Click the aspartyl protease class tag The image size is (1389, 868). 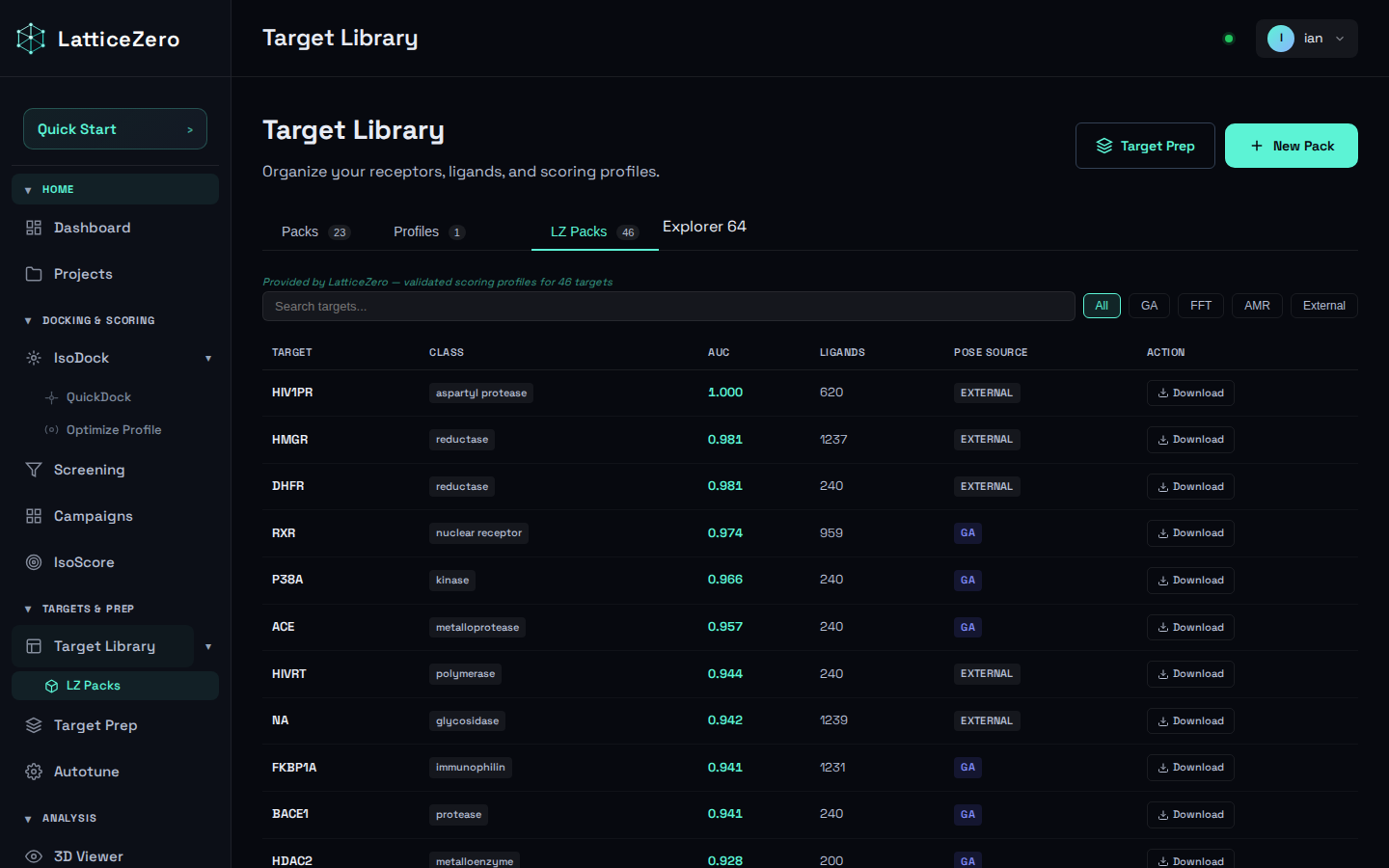(x=481, y=393)
